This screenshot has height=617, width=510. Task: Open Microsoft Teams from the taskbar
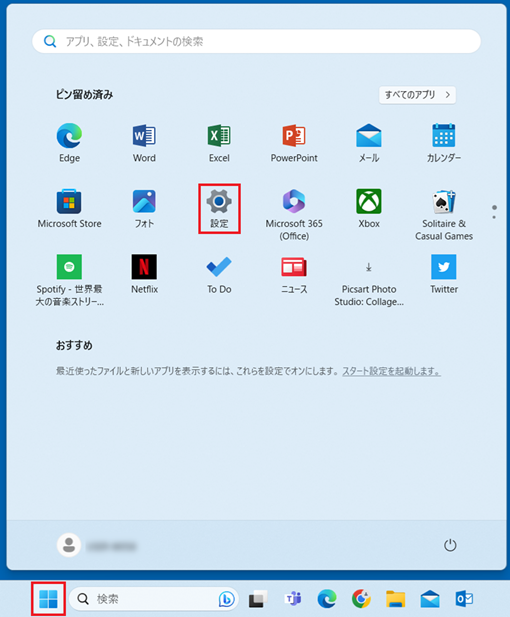click(293, 599)
